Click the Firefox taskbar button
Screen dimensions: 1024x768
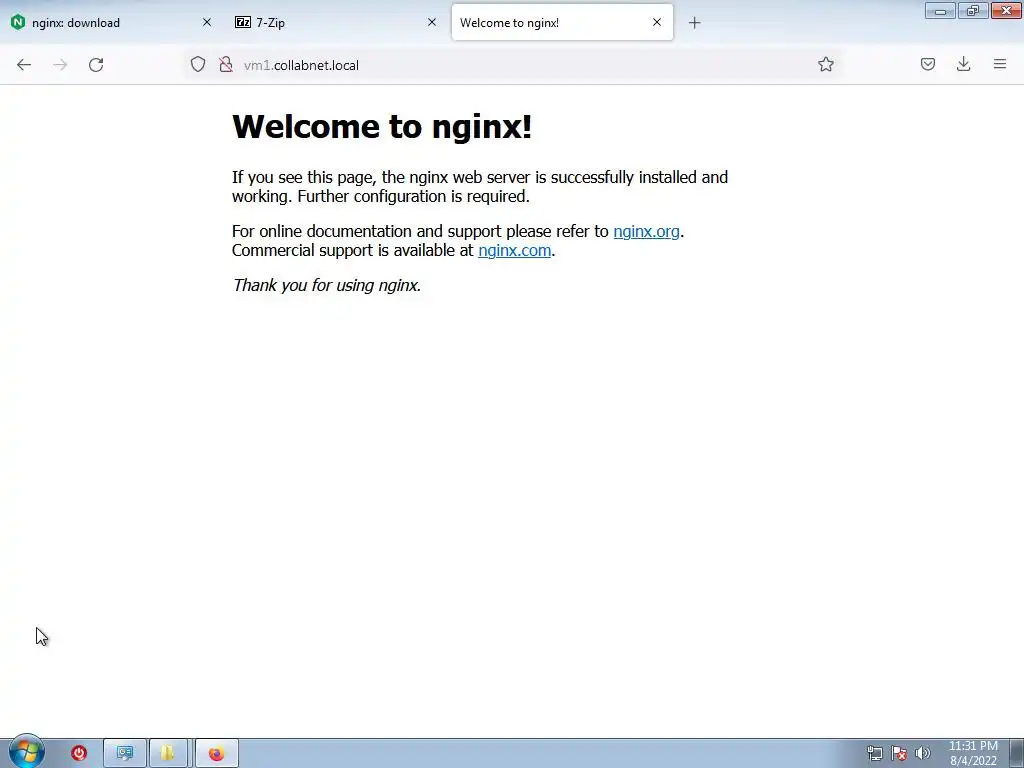tap(217, 753)
